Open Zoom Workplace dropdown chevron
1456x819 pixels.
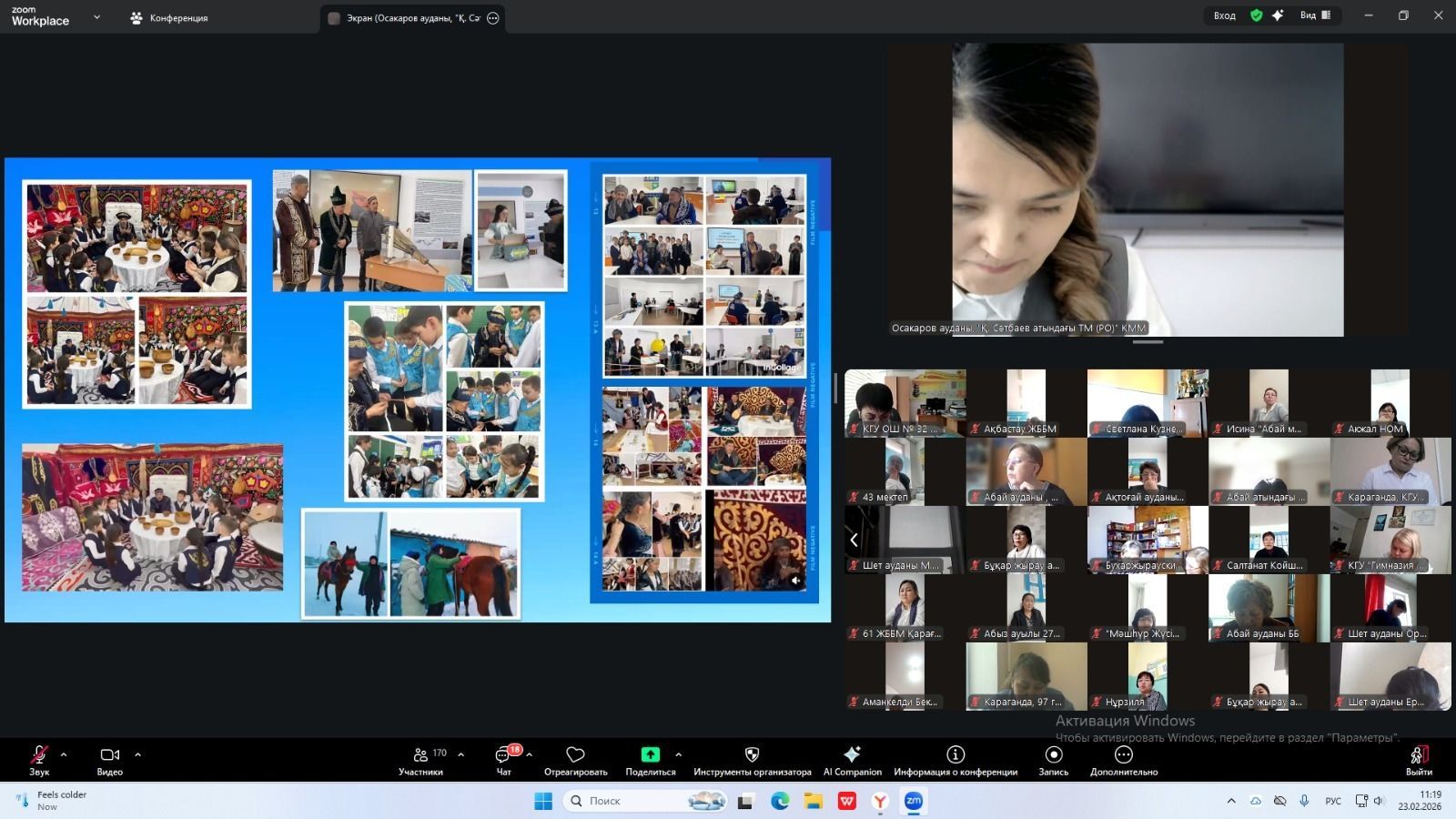pyautogui.click(x=96, y=17)
